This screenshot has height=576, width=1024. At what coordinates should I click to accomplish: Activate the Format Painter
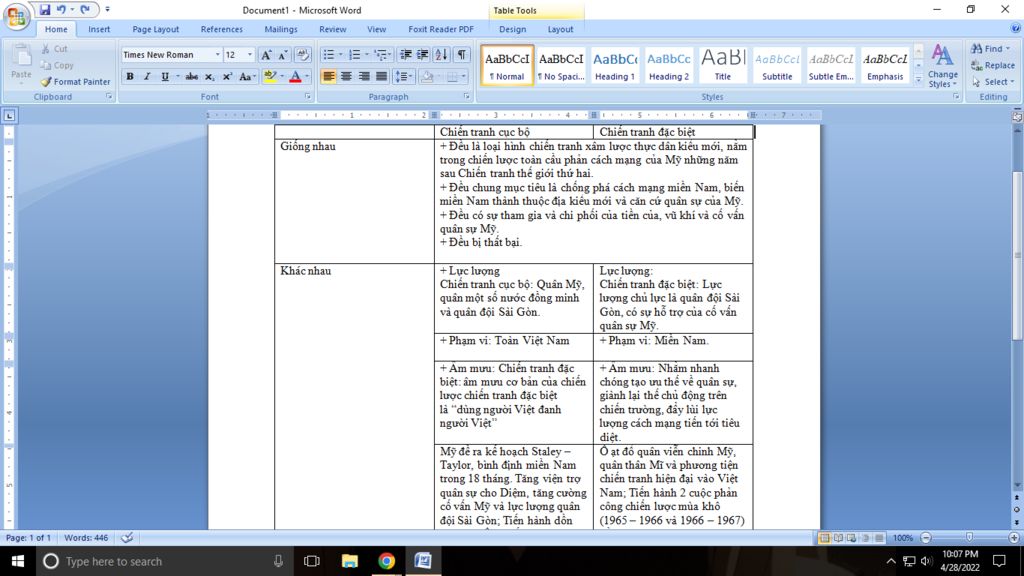(75, 82)
